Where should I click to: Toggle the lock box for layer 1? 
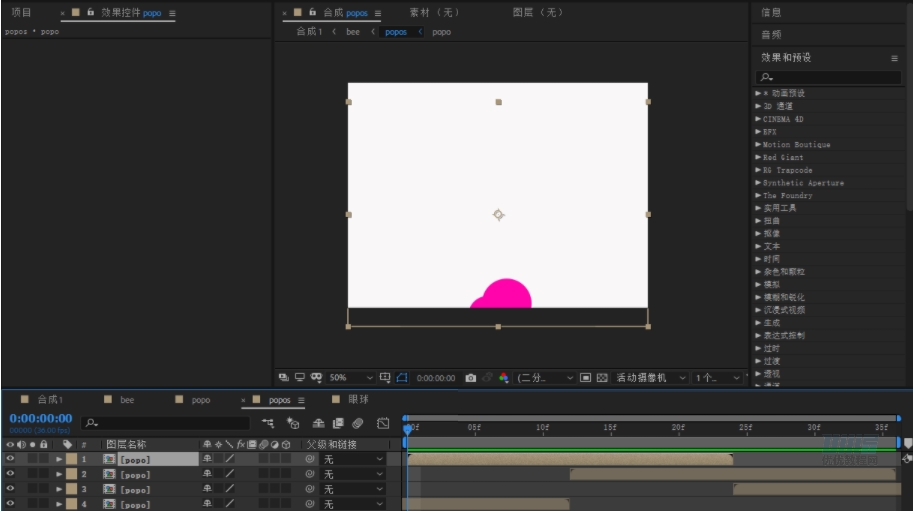click(x=44, y=459)
